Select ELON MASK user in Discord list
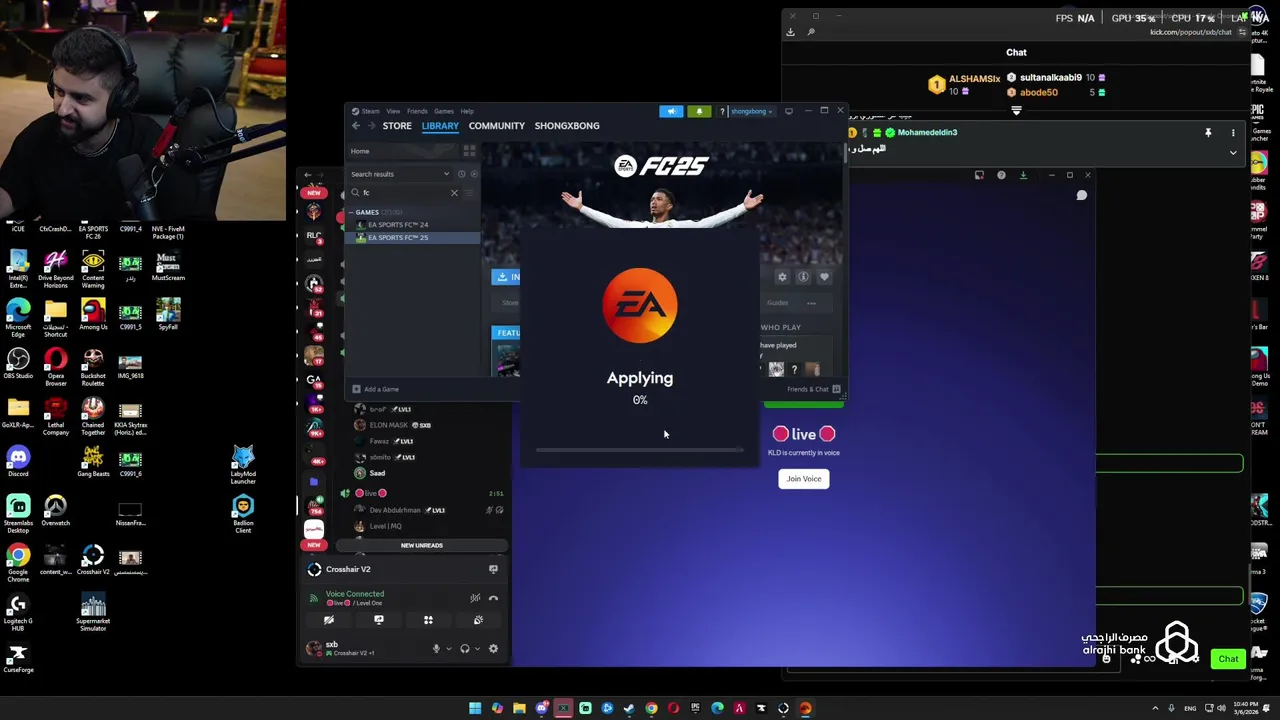 click(x=395, y=425)
